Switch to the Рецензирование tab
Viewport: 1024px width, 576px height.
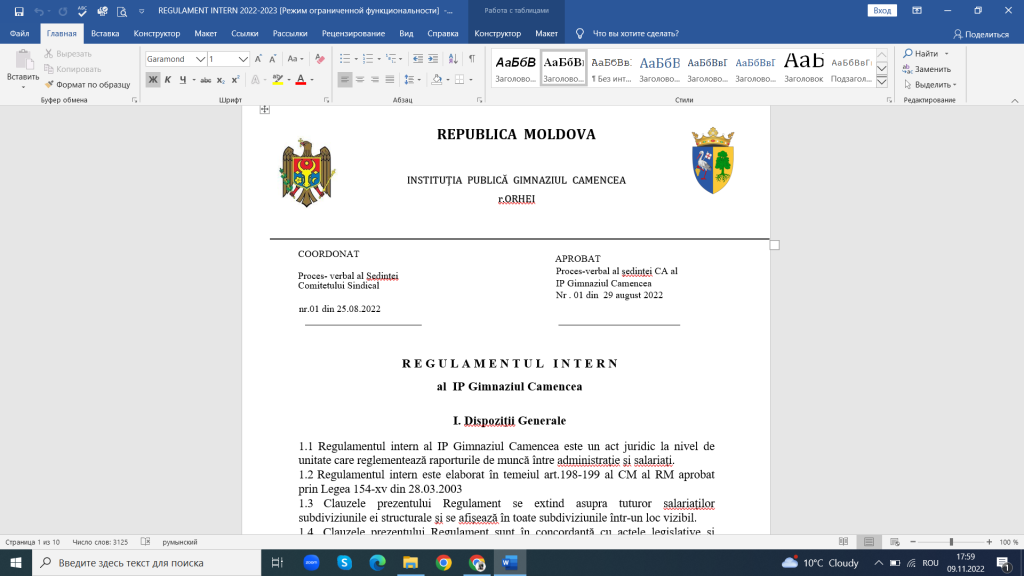pos(353,33)
